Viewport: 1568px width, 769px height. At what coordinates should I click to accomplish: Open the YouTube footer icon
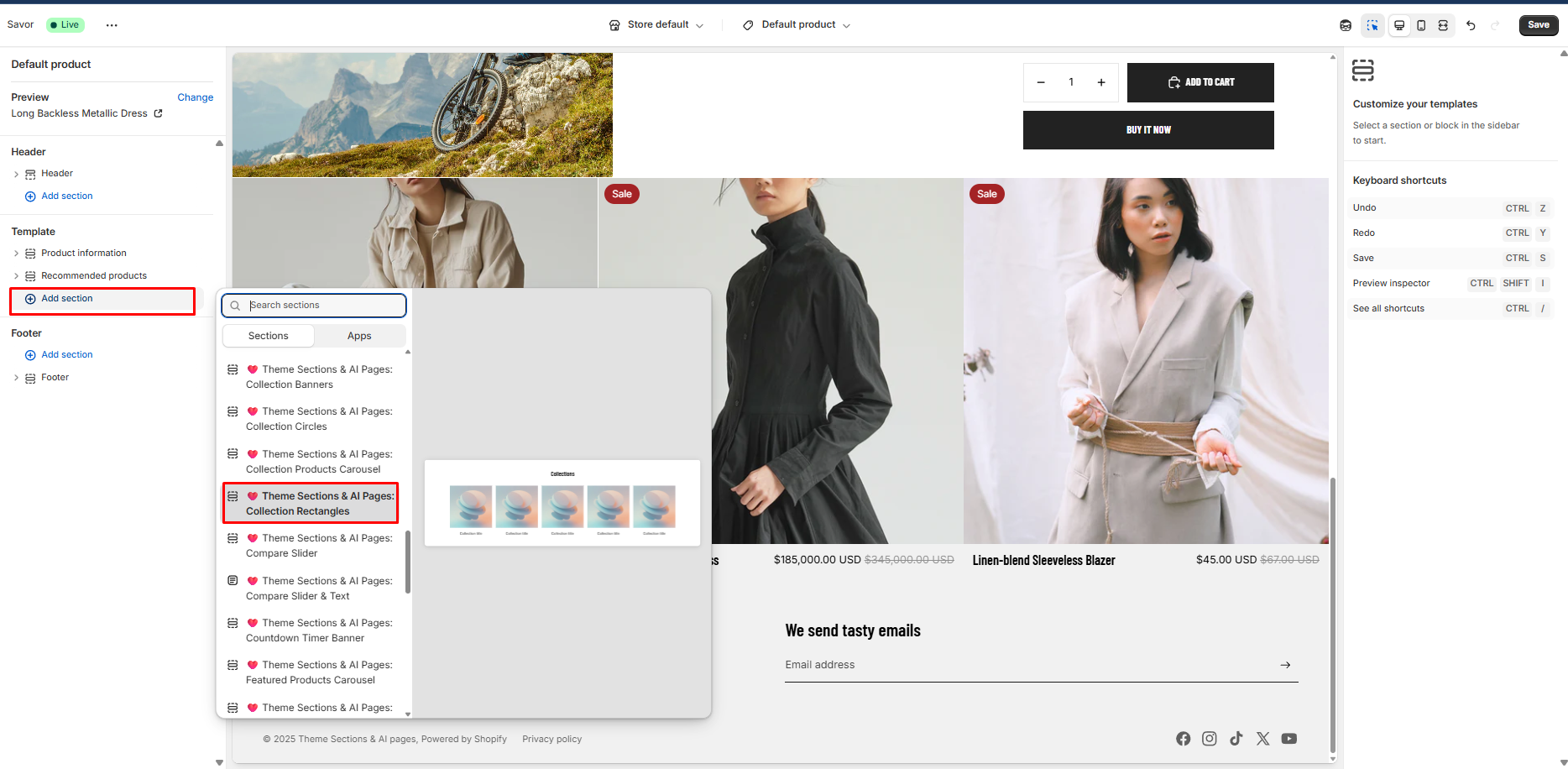[x=1289, y=739]
